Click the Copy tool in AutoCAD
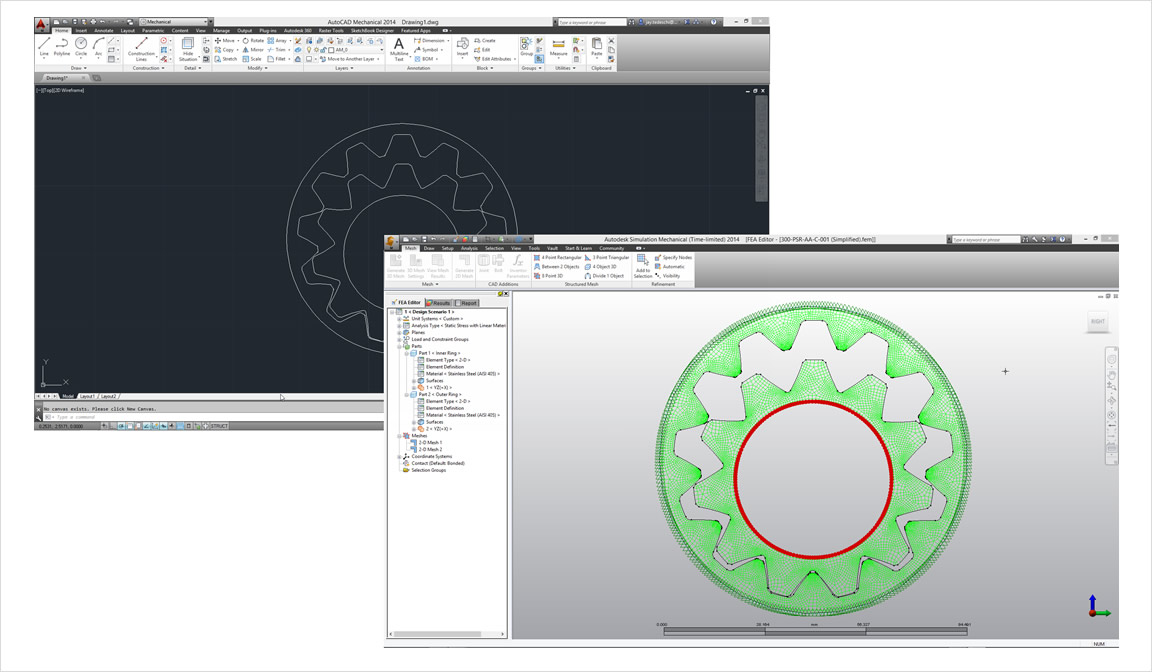Screen dimensions: 1152x672 click(224, 50)
